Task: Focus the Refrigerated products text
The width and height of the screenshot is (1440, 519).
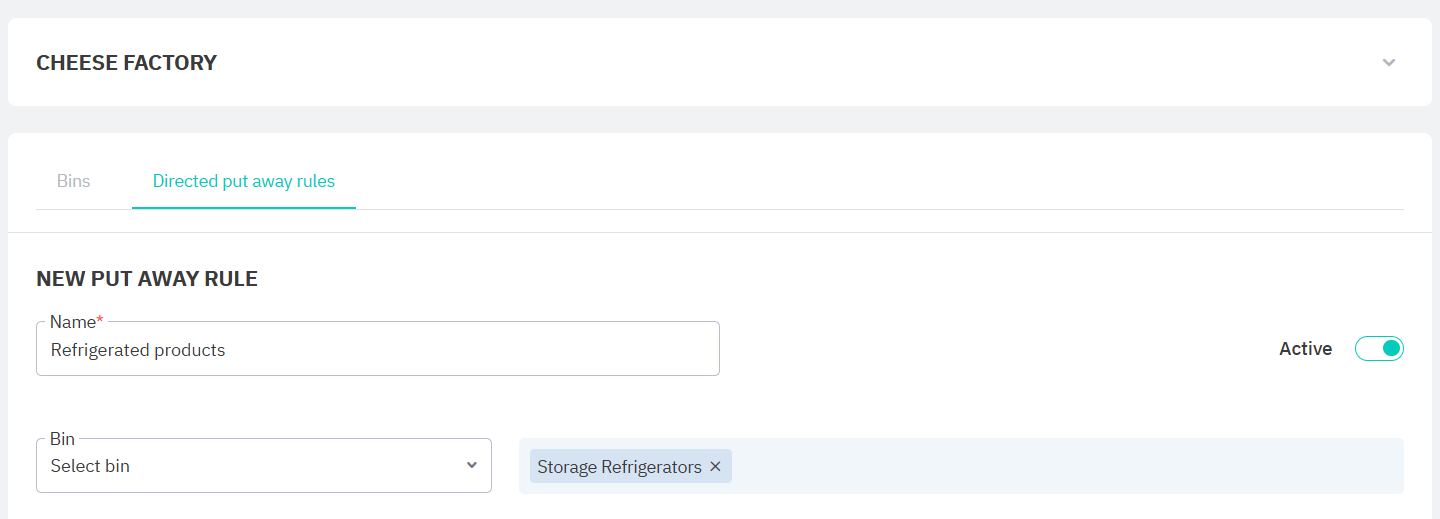Action: [x=138, y=350]
